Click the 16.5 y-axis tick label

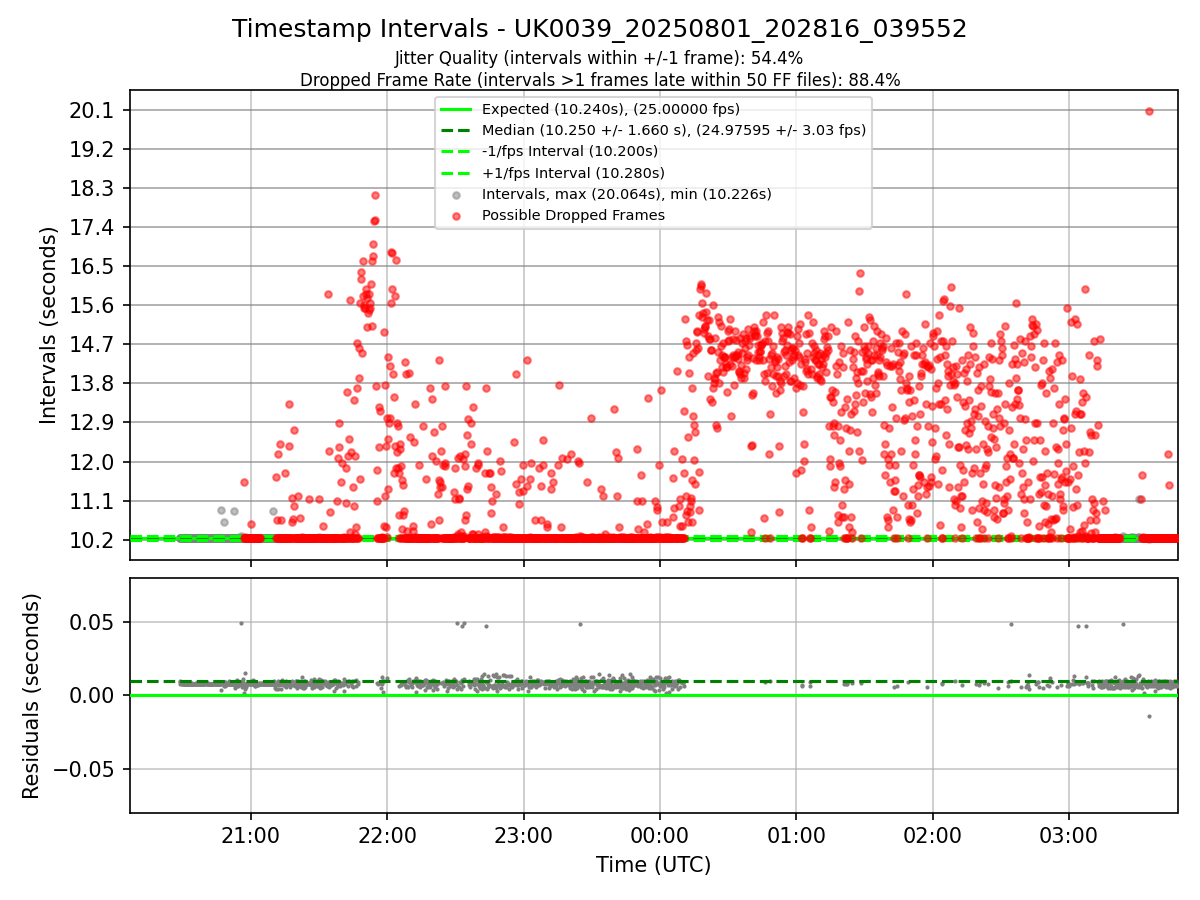click(93, 266)
